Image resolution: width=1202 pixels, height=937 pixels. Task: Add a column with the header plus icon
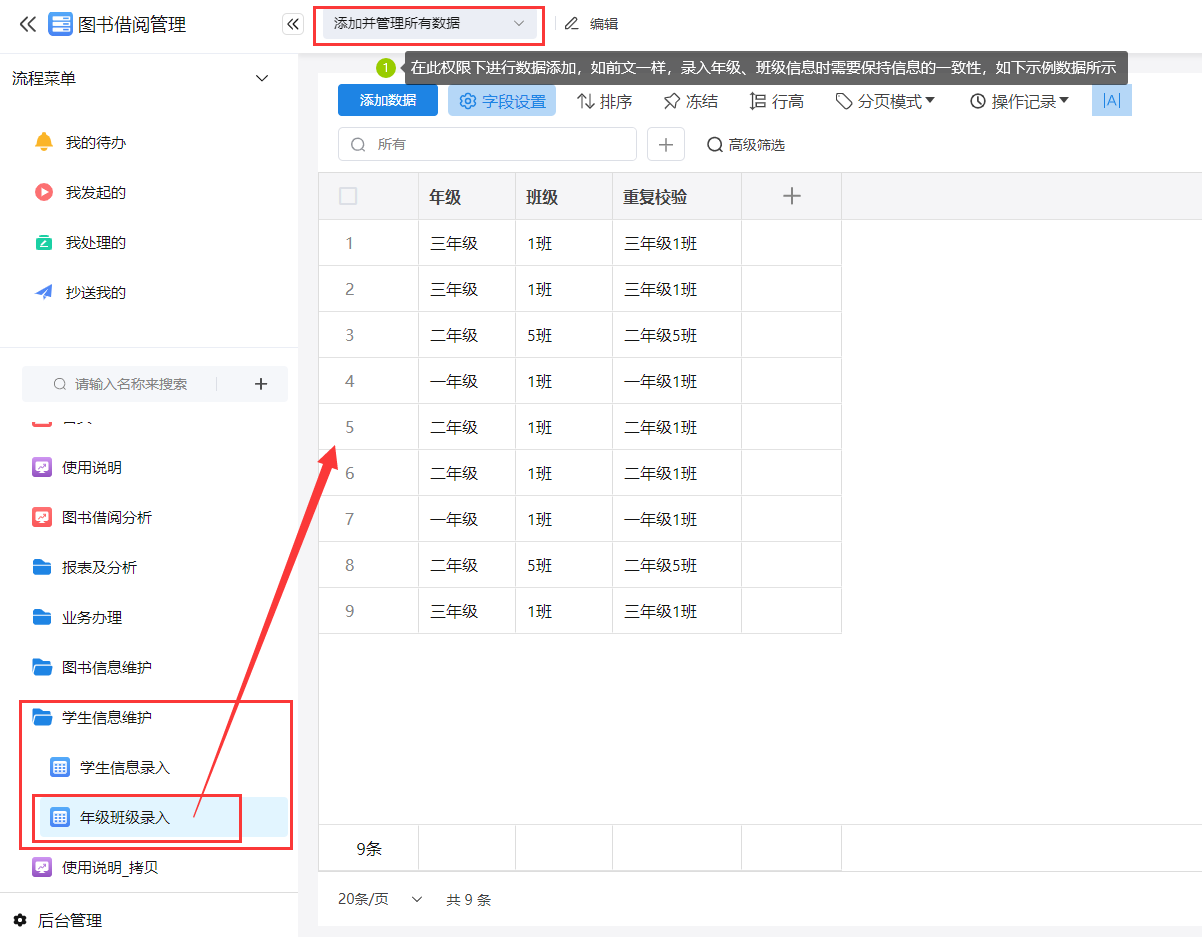[x=792, y=196]
